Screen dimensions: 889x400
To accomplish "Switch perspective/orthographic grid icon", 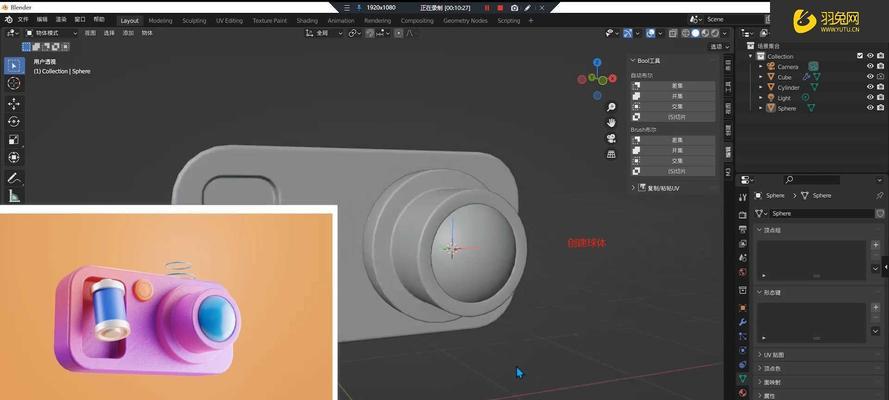I will tap(611, 154).
